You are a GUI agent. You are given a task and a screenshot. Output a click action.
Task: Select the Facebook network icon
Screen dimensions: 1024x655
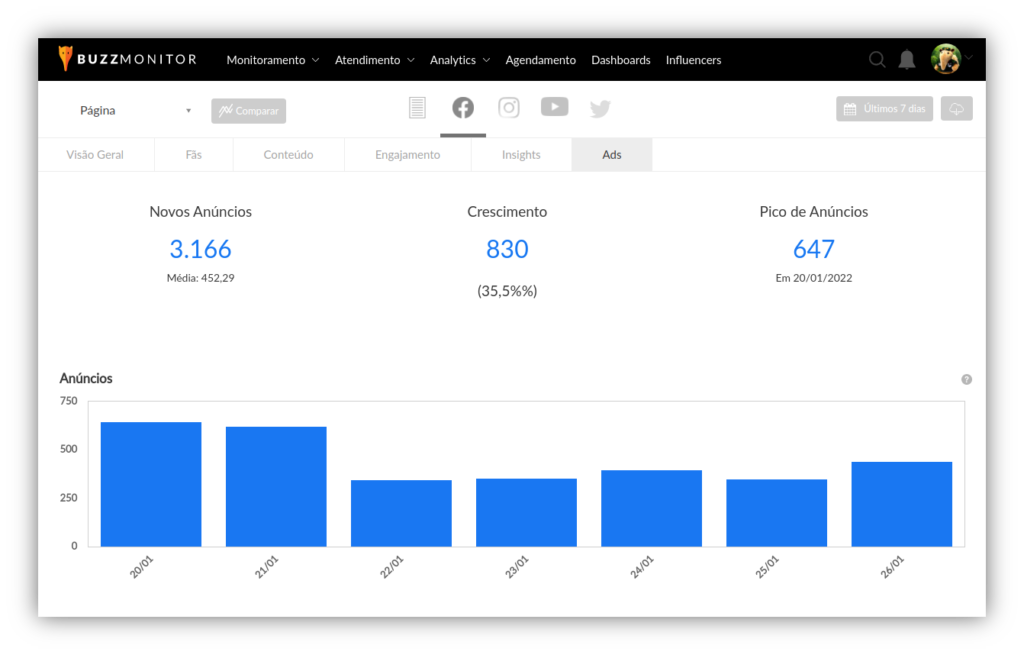coord(463,108)
